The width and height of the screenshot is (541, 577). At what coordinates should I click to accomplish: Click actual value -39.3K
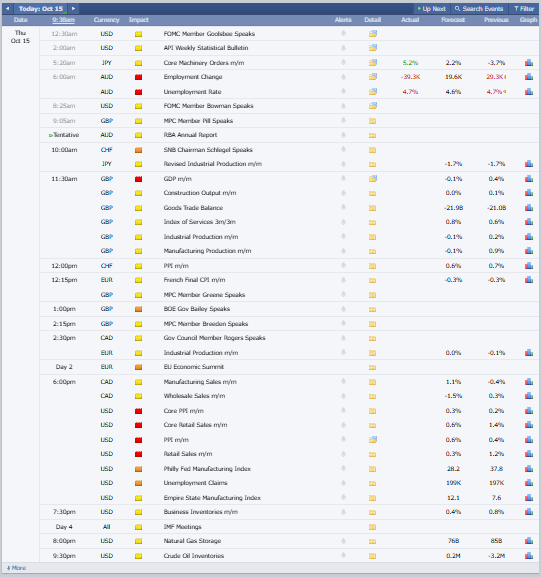coord(410,77)
